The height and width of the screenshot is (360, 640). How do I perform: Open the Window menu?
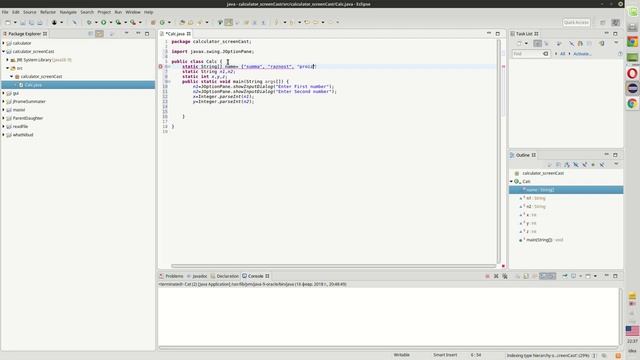133,12
